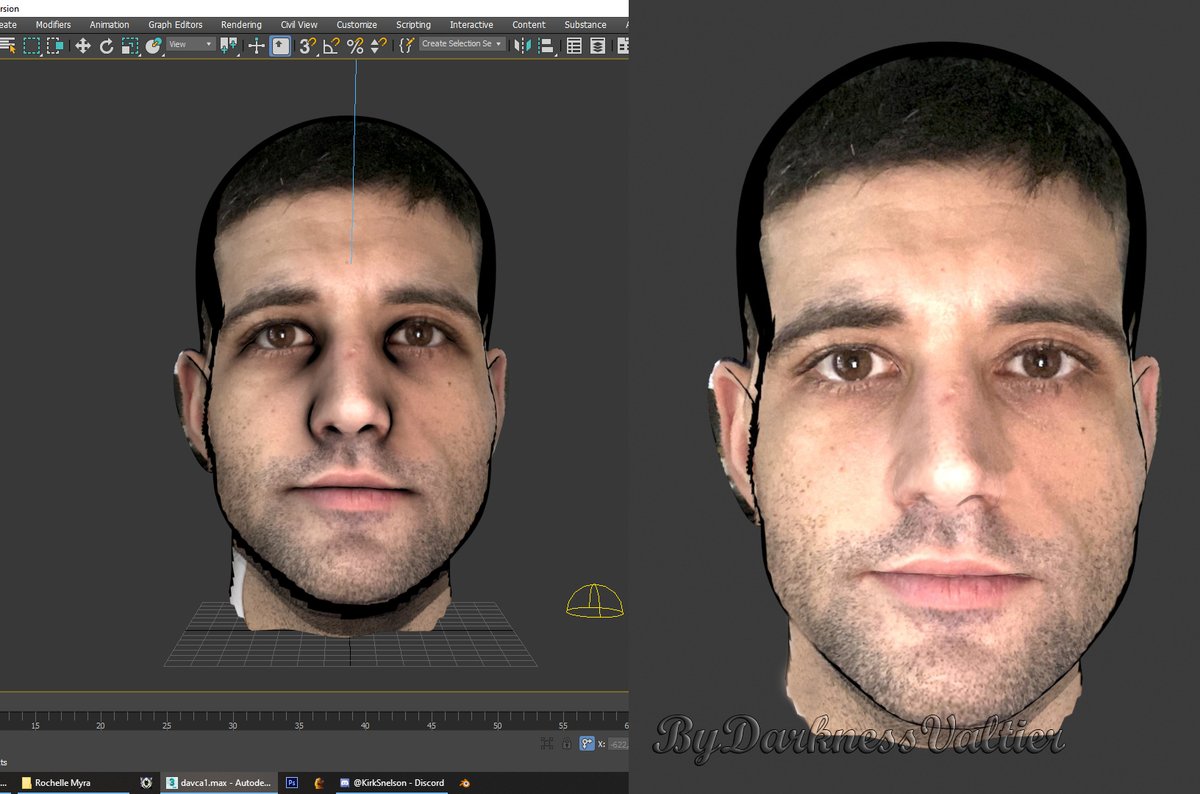Open the Content menu
This screenshot has width=1200, height=794.
pos(529,24)
